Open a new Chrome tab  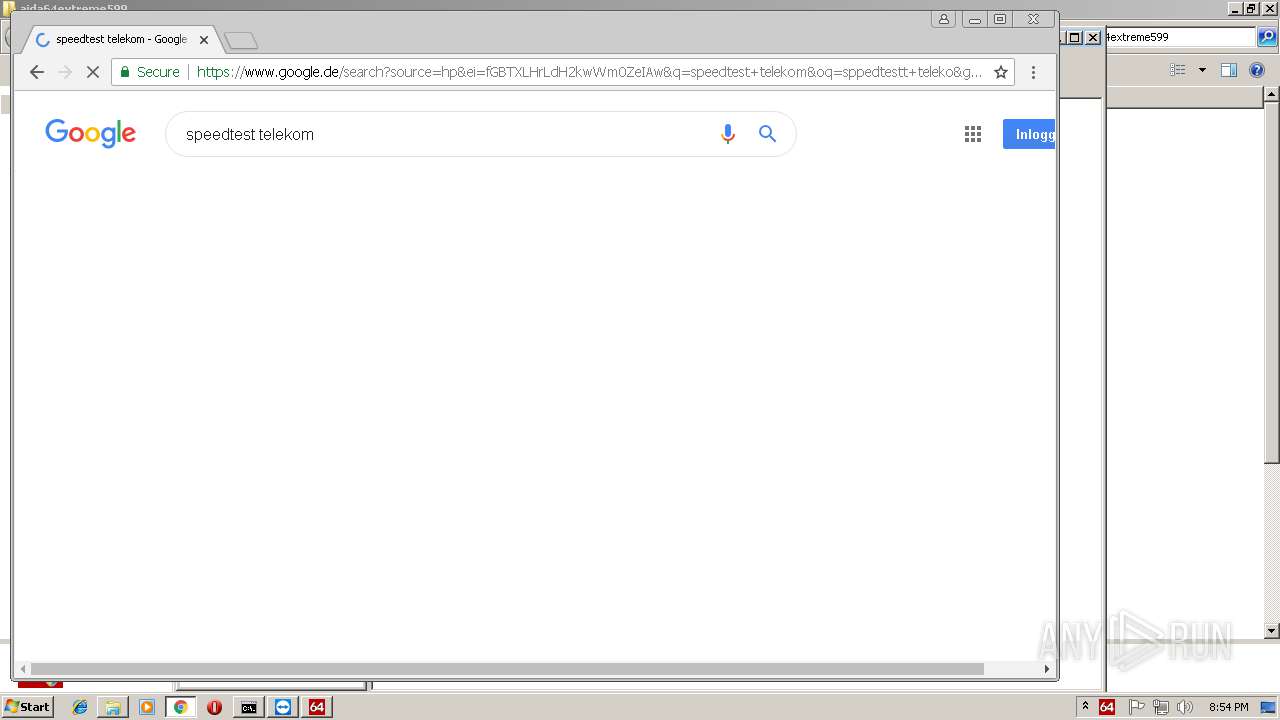pos(241,41)
